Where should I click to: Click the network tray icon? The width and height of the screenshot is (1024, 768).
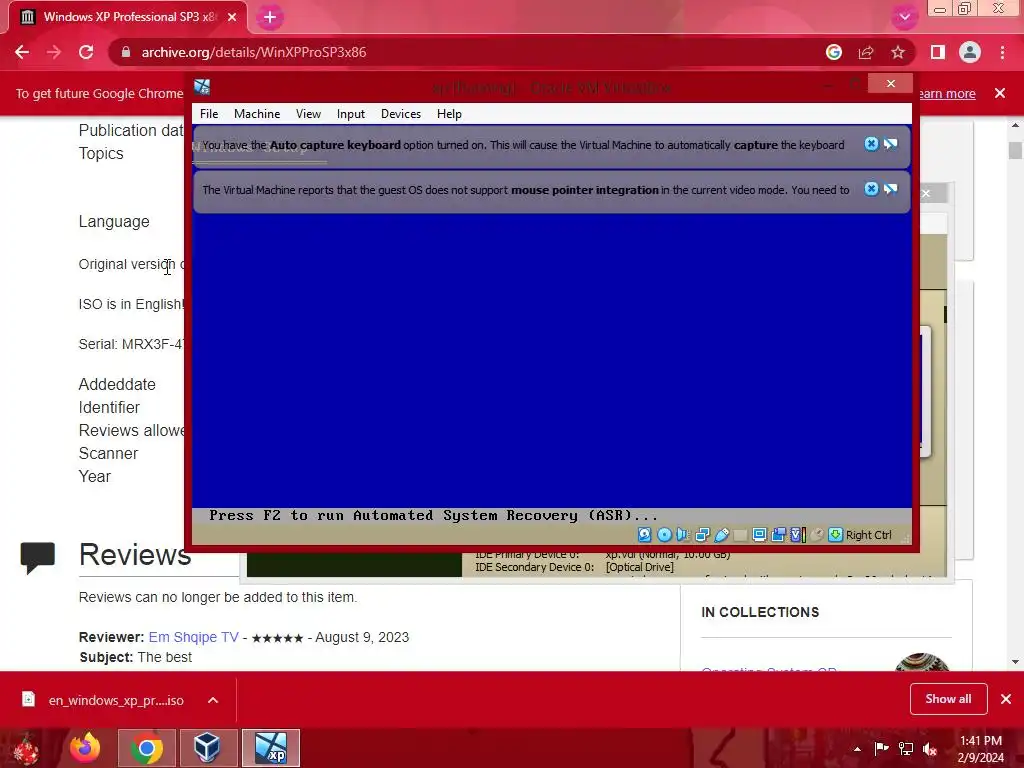click(x=906, y=749)
